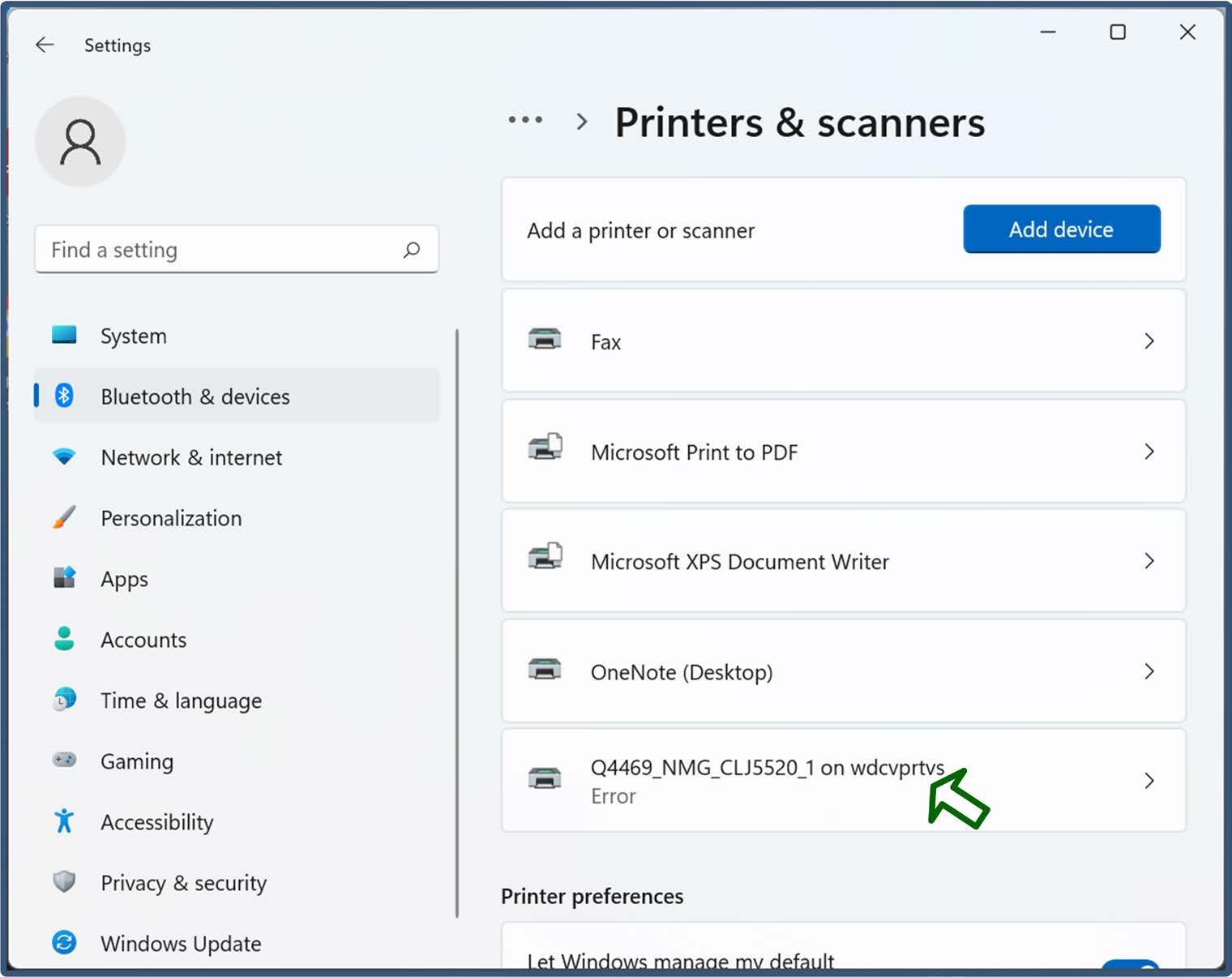Click the Q4469_NMG_CLJ5520_1 printer icon
Screen dimensions: 1232x977
[x=545, y=778]
